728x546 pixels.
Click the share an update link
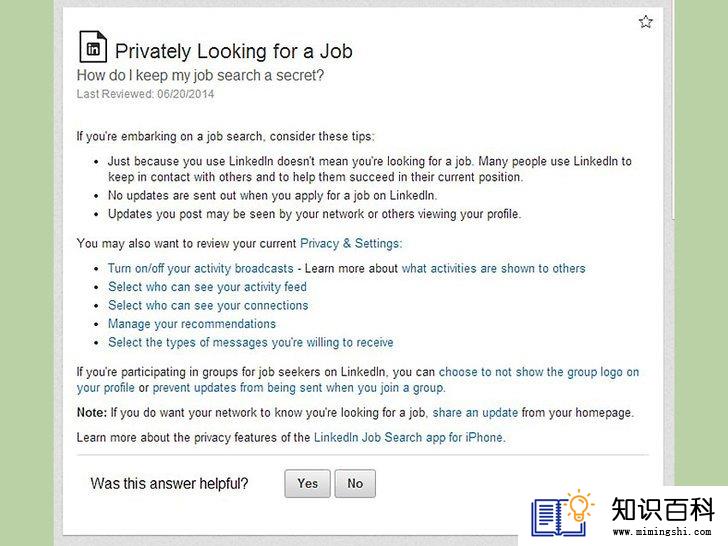(x=475, y=413)
